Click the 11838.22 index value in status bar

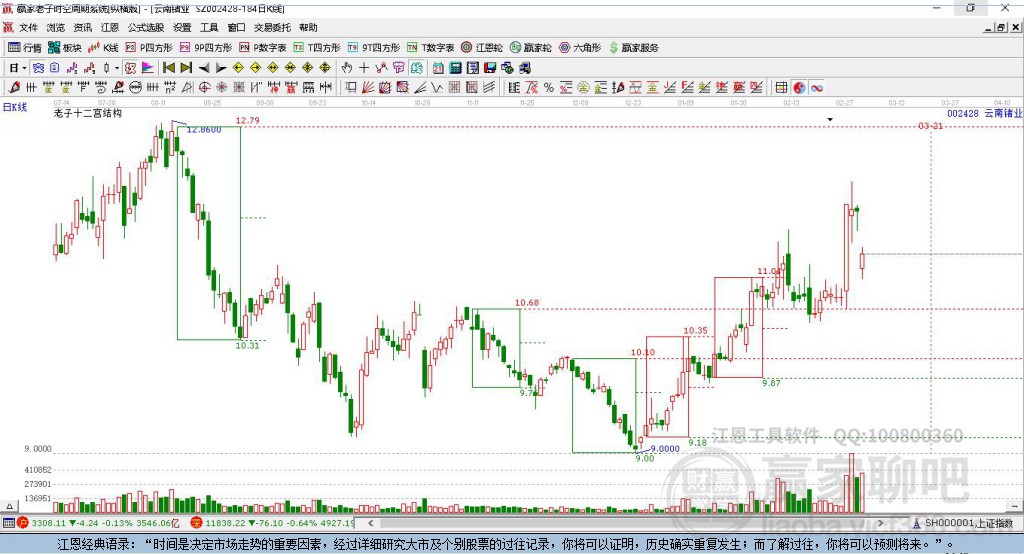tap(223, 523)
